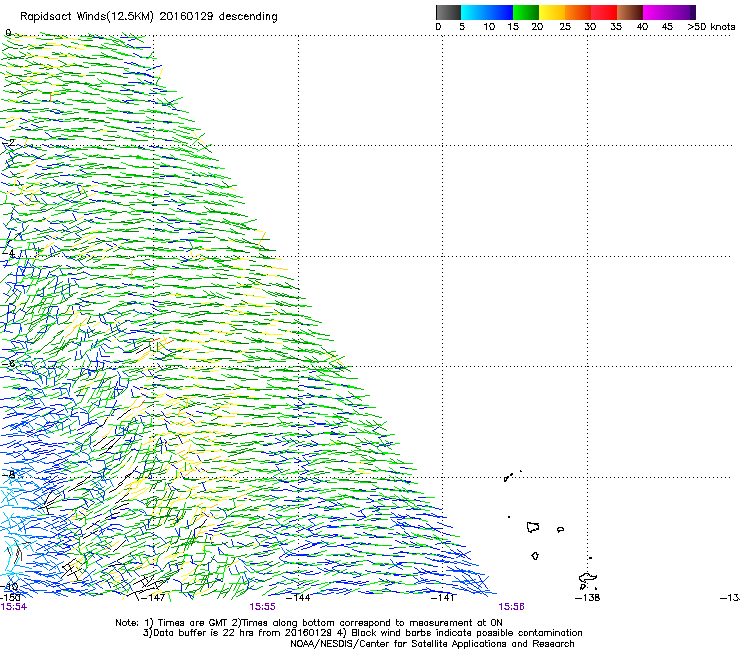Click the latitude label -8
The image size is (740, 650).
pos(8,475)
